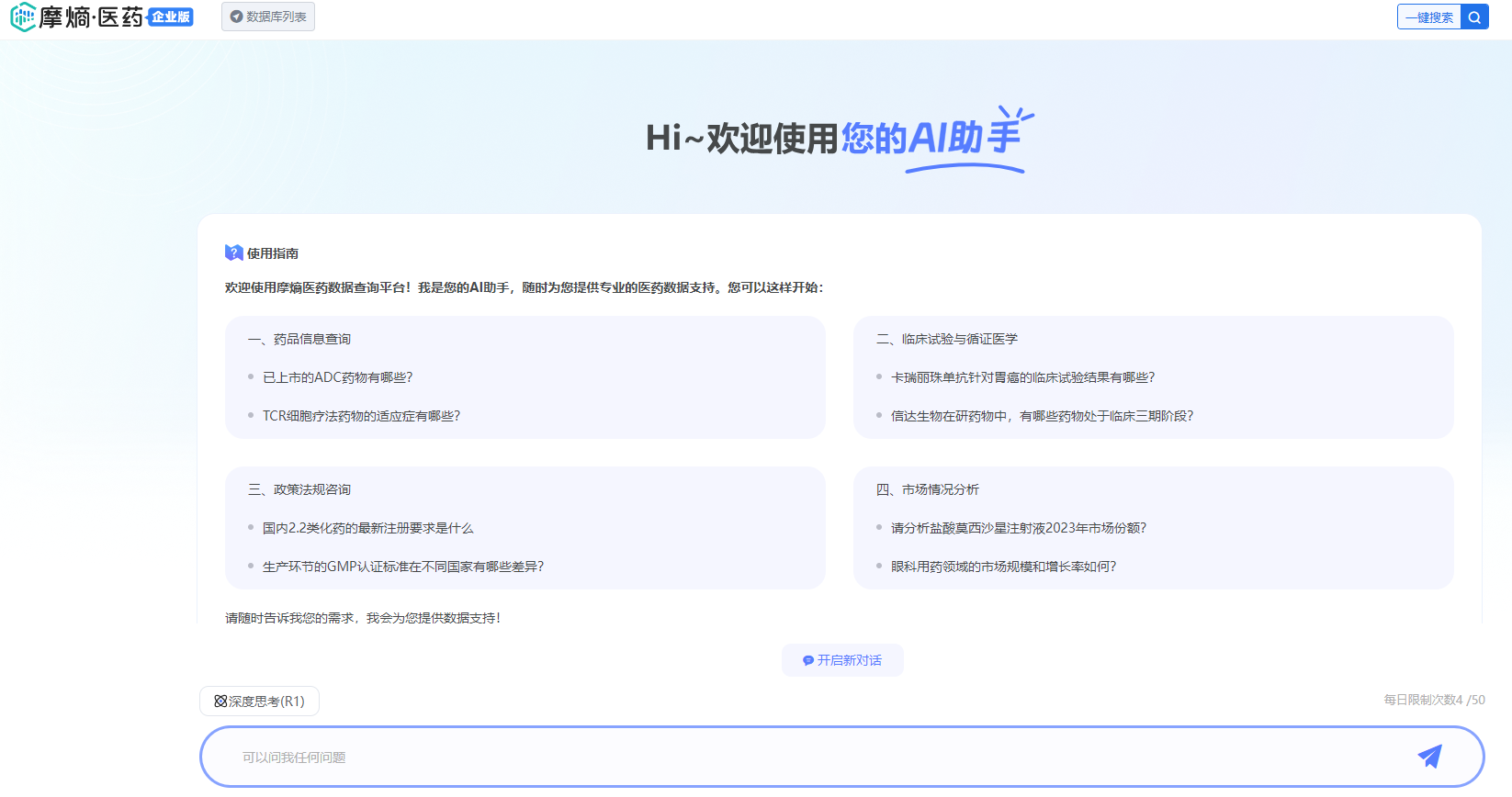The image size is (1512, 797).
Task: Choose 信达生物 phase three drugs question
Action: (x=1042, y=416)
